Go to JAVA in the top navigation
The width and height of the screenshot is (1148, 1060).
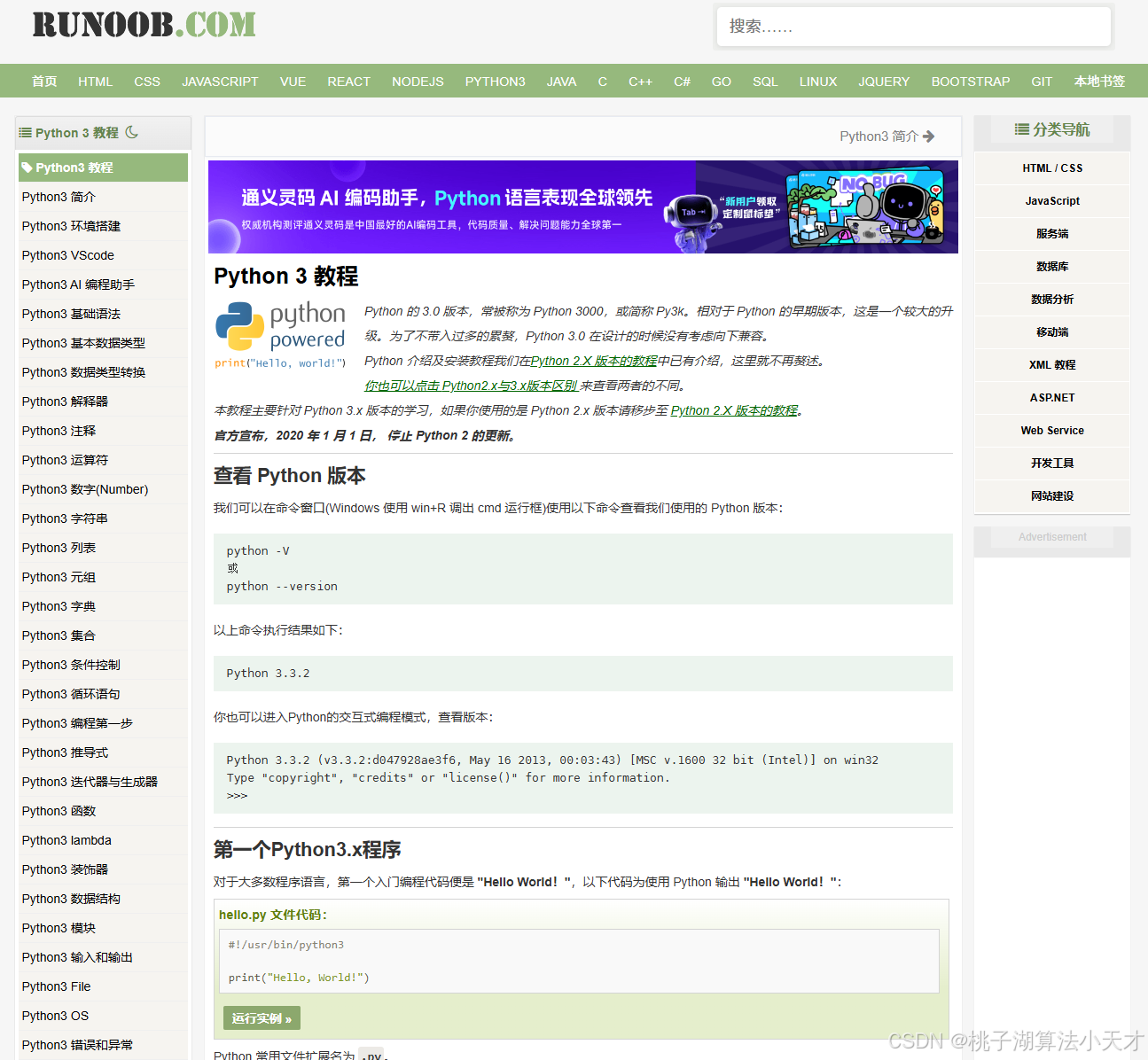point(561,81)
